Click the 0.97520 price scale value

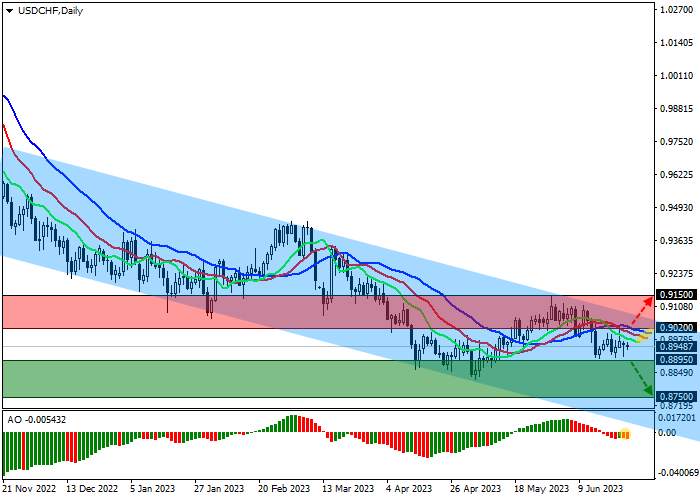(x=677, y=142)
